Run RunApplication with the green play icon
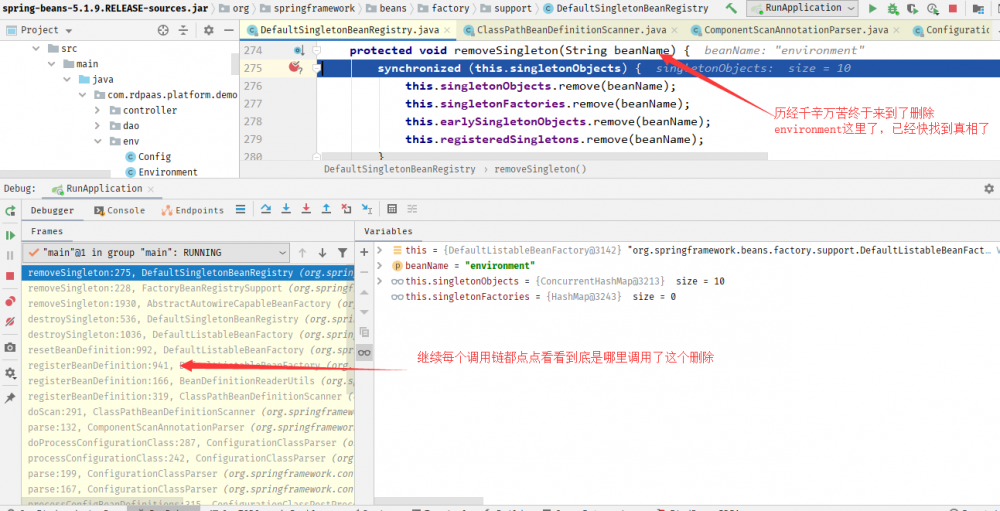1000x511 pixels. pos(873,8)
